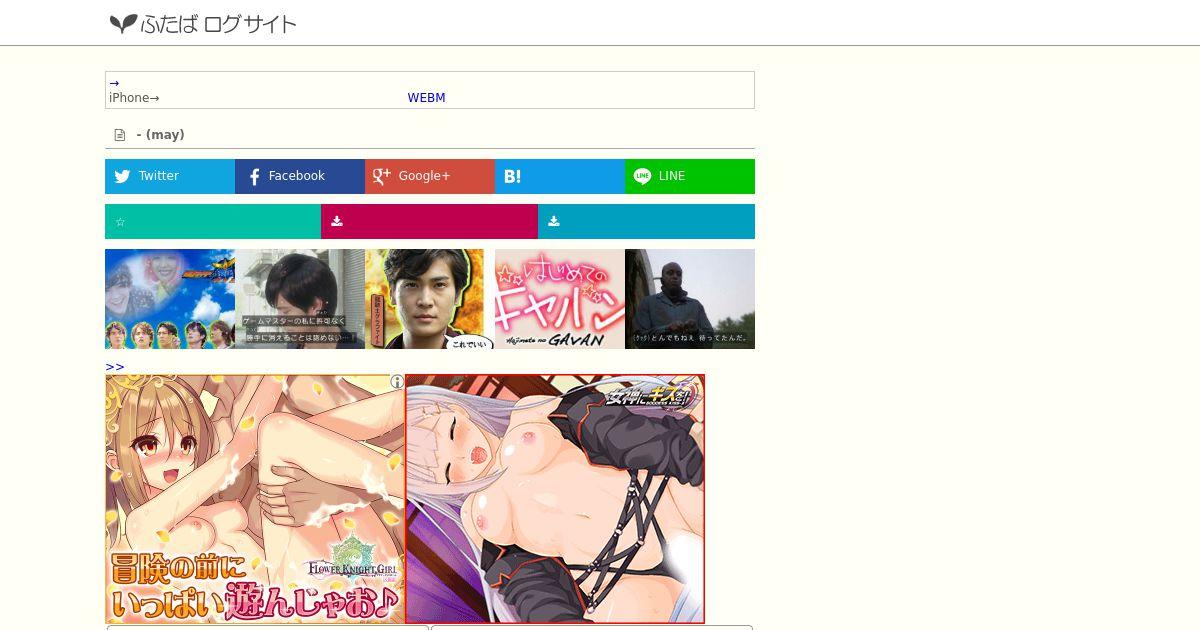This screenshot has height=630, width=1200.
Task: Click the crimson download button
Action: pos(429,222)
